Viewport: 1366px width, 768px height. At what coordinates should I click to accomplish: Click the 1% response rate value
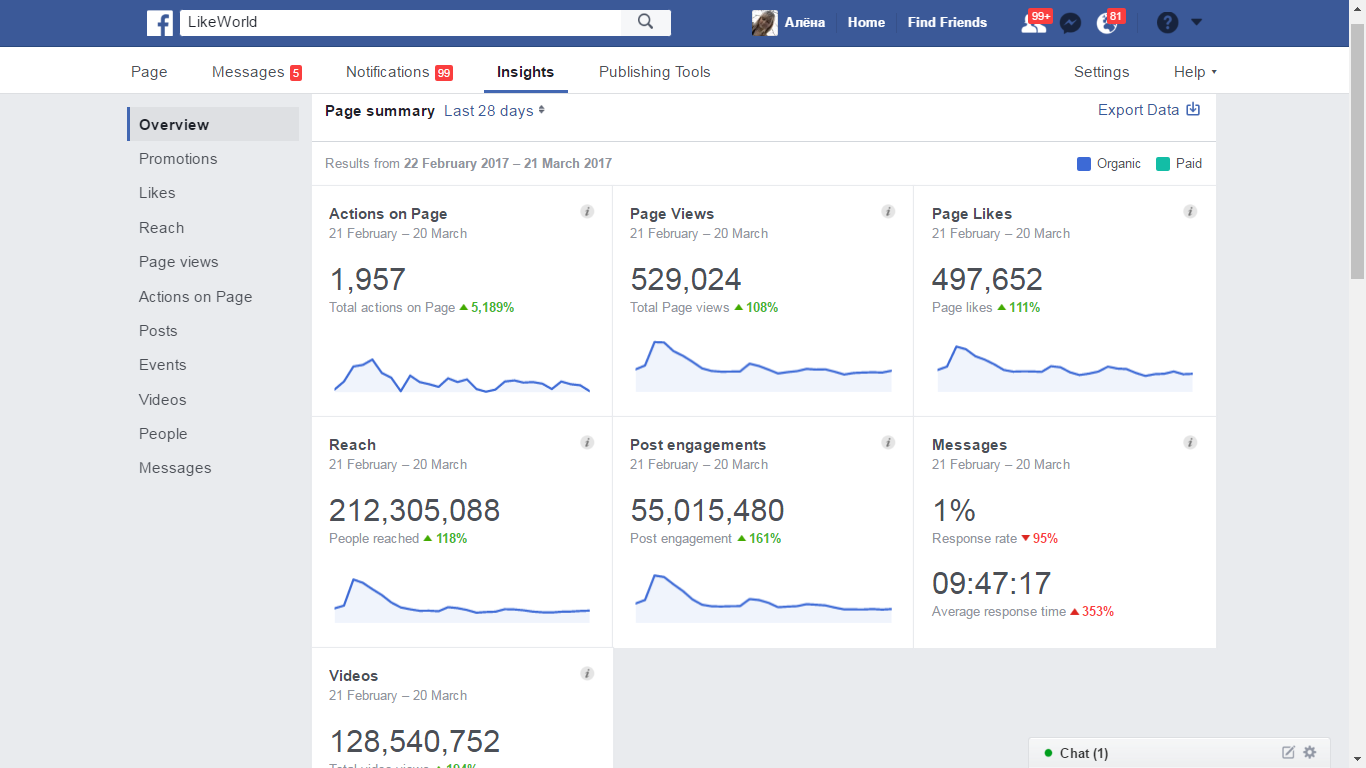(953, 511)
